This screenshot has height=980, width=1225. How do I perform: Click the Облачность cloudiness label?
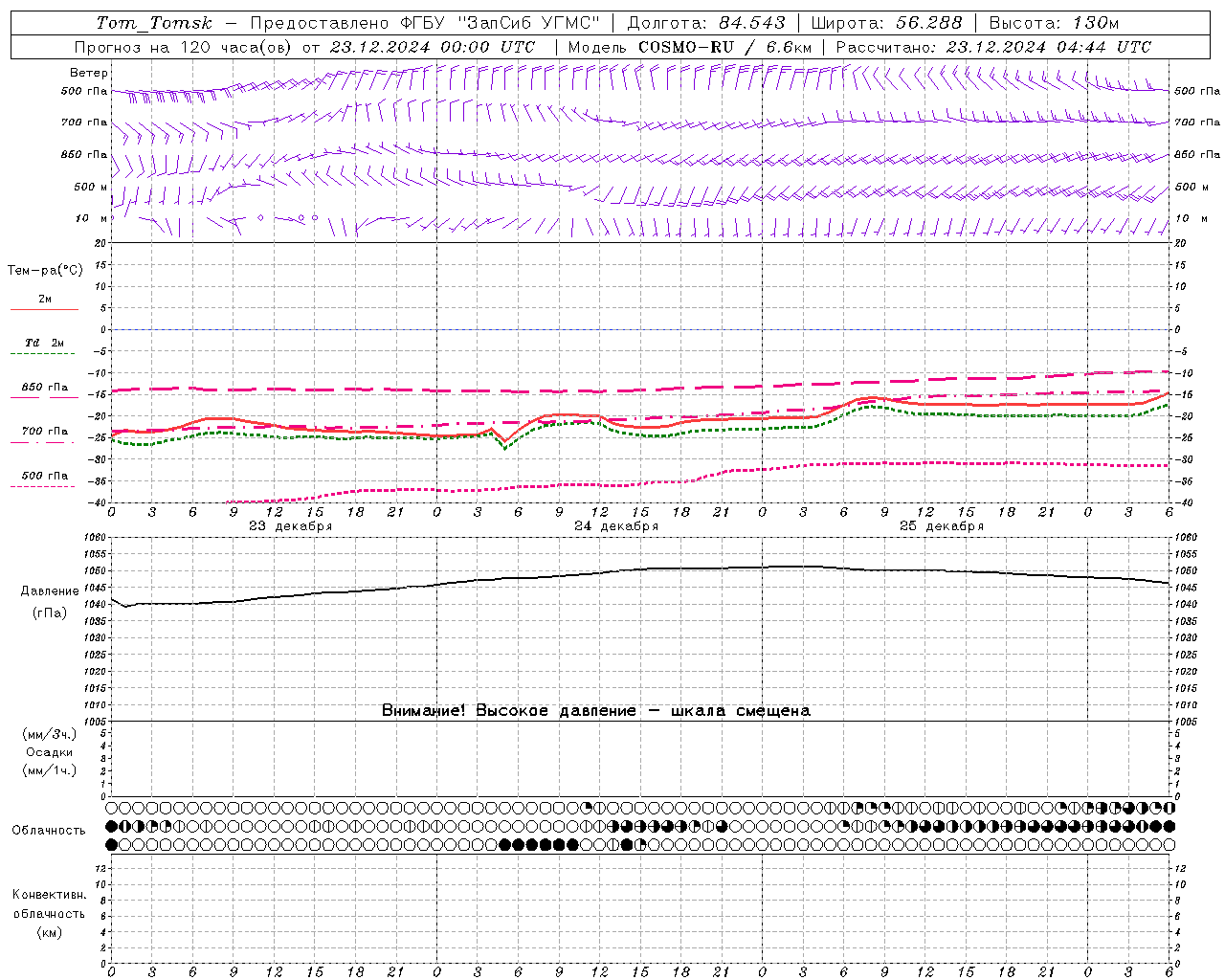(49, 831)
